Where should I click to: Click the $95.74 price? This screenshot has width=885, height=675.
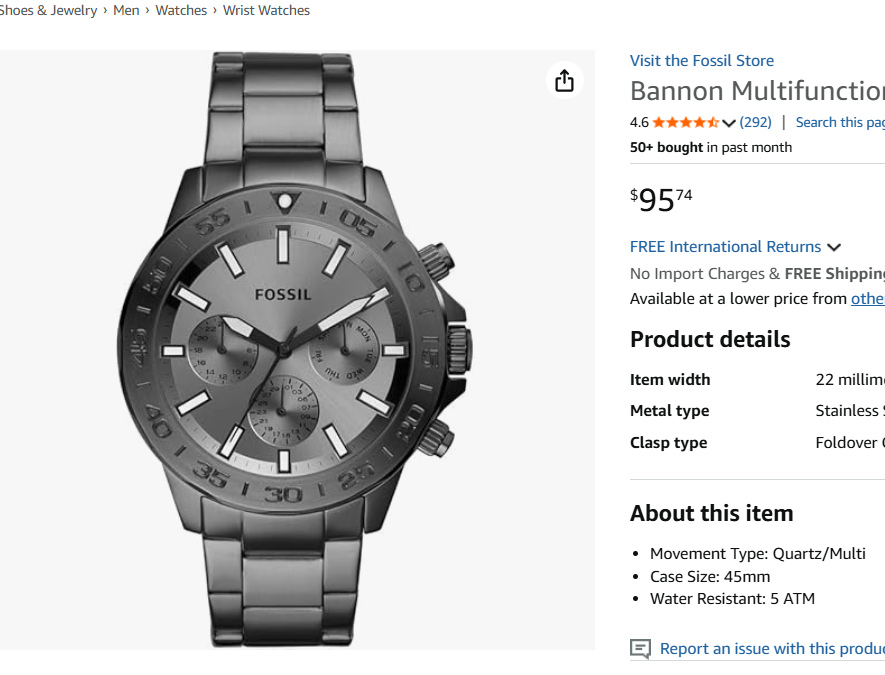pyautogui.click(x=661, y=200)
